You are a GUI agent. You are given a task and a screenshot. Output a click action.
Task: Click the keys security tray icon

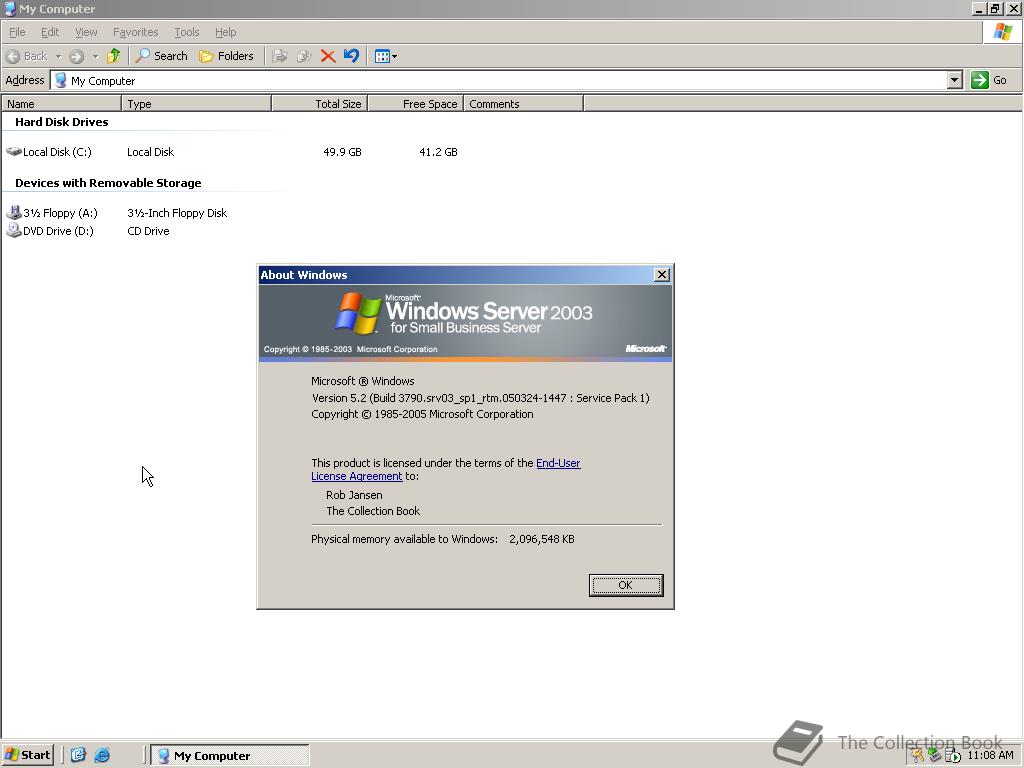point(918,756)
